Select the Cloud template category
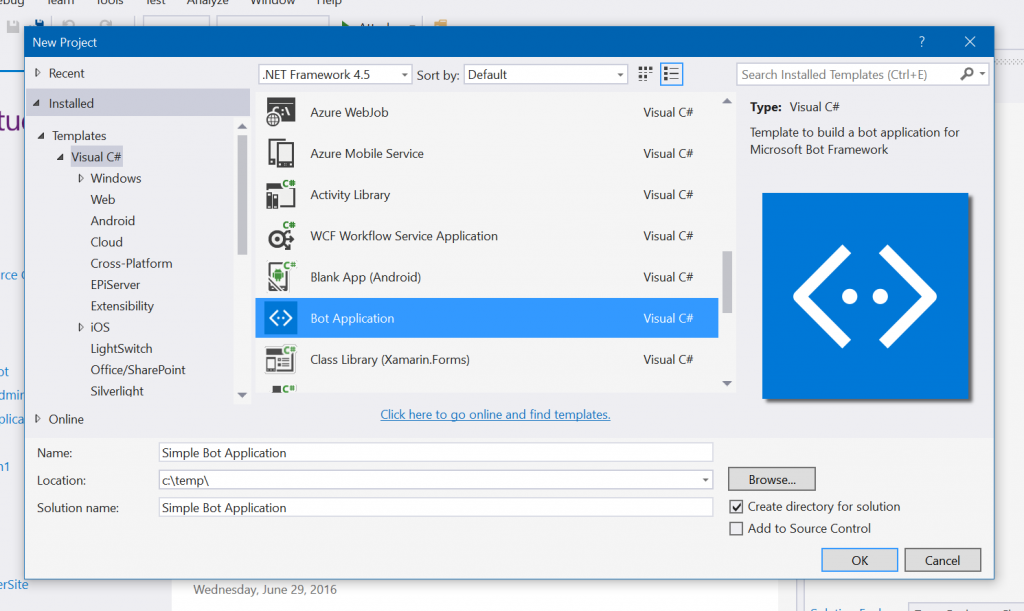The height and width of the screenshot is (611, 1024). click(x=106, y=242)
